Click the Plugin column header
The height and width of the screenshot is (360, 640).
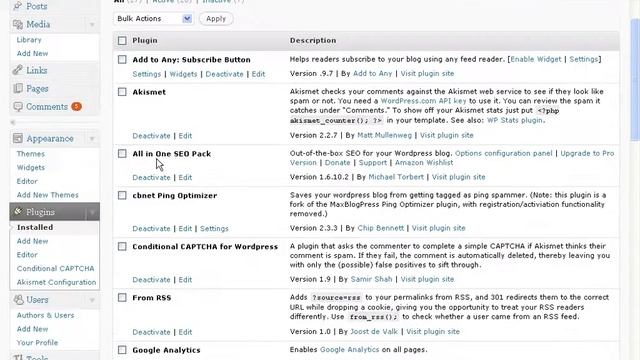[145, 40]
